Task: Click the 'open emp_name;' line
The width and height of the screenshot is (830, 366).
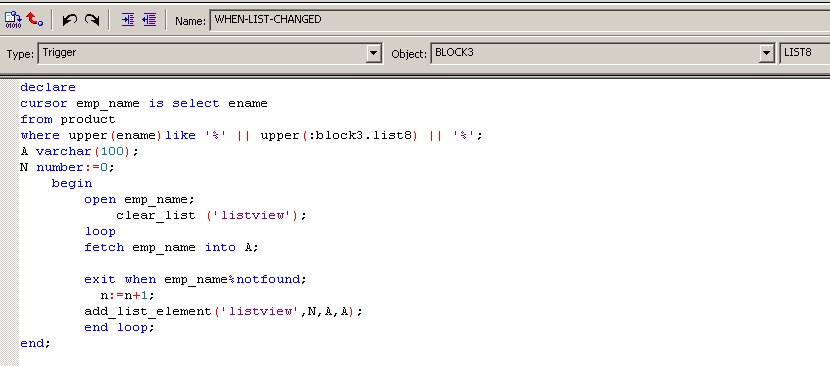Action: [x=140, y=200]
